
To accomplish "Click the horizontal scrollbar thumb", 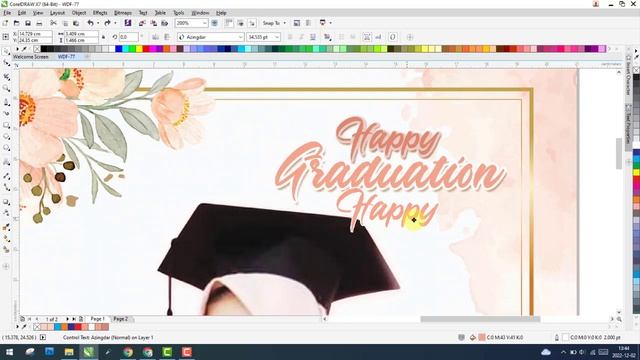I will [x=480, y=319].
